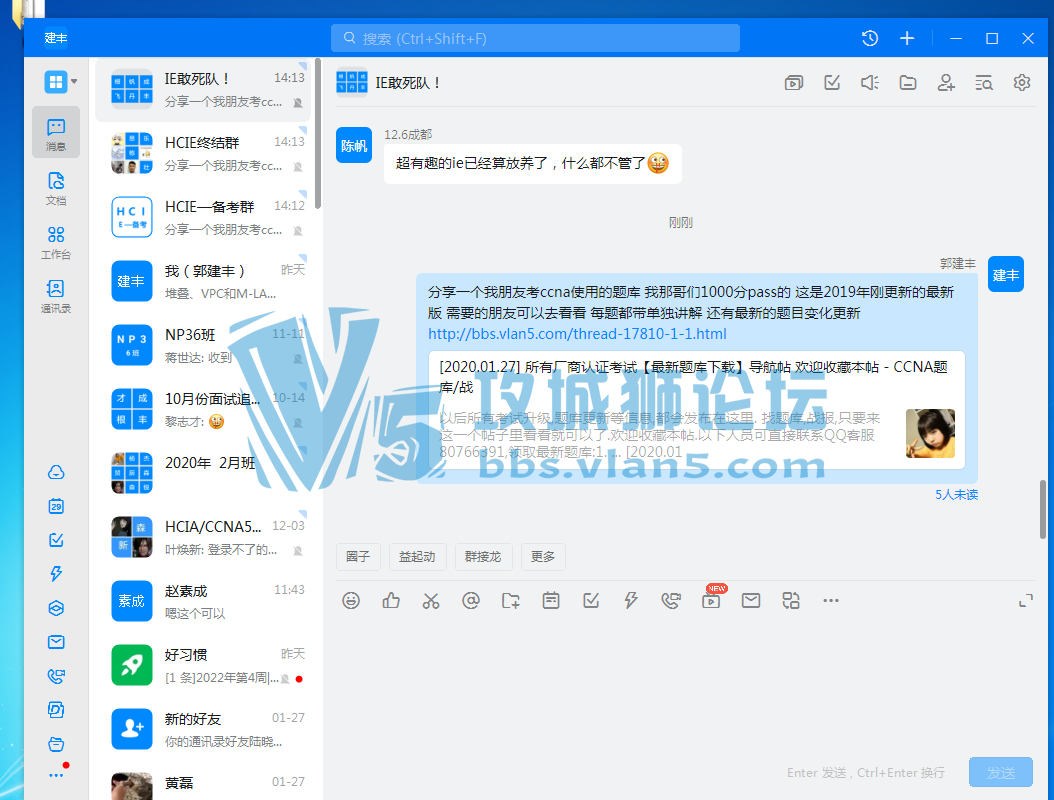Open group files folder icon
Screen dimensions: 1054x800
(x=908, y=83)
